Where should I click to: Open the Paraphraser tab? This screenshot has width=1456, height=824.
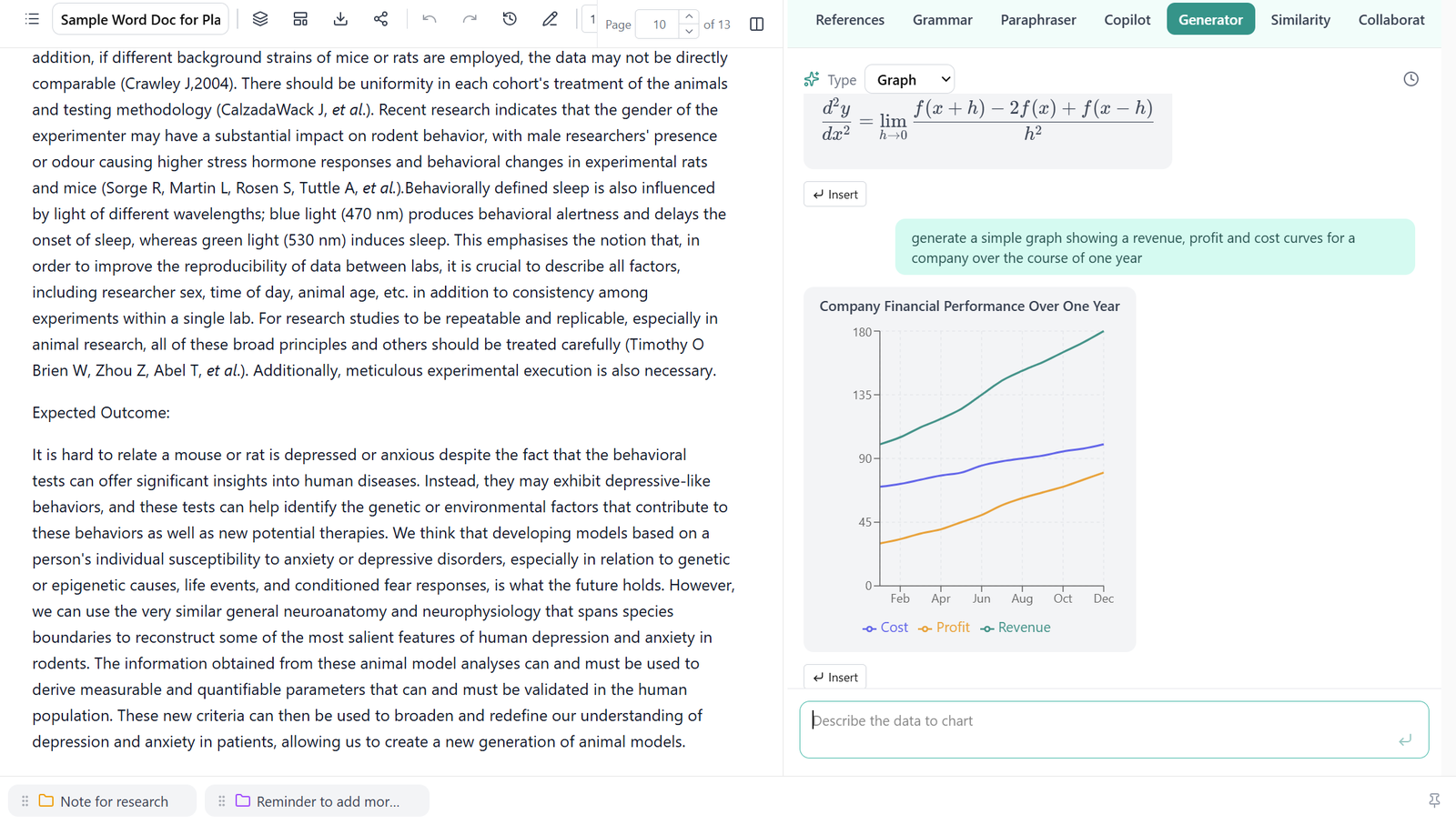[x=1038, y=19]
